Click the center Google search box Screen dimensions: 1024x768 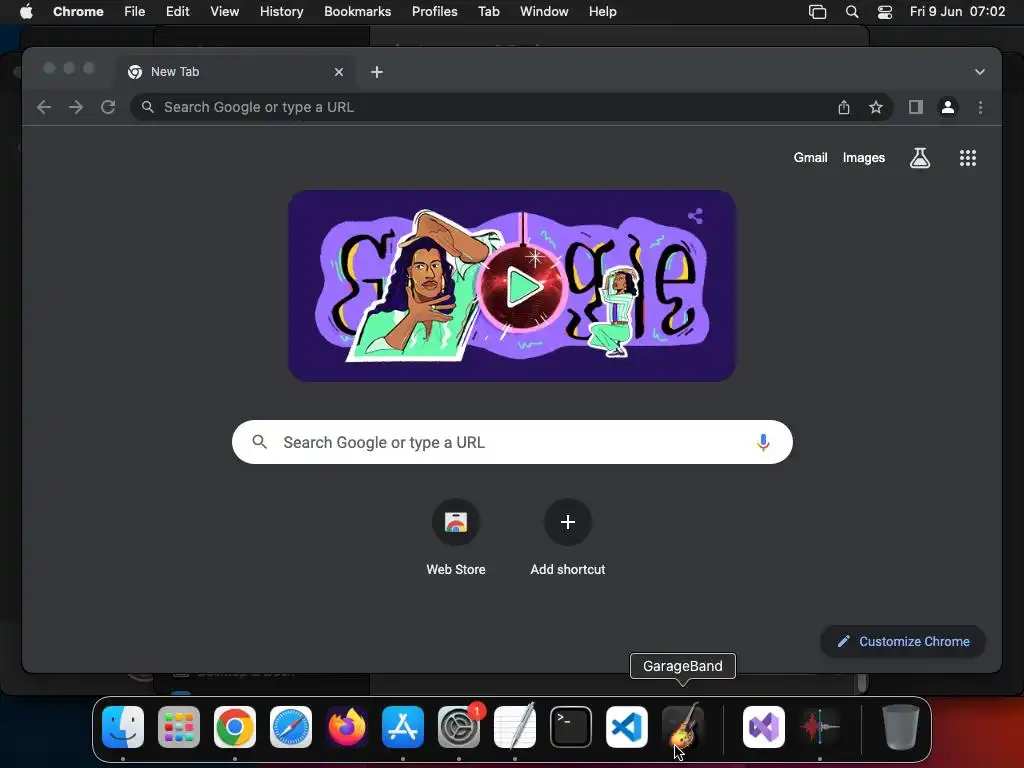[512, 442]
